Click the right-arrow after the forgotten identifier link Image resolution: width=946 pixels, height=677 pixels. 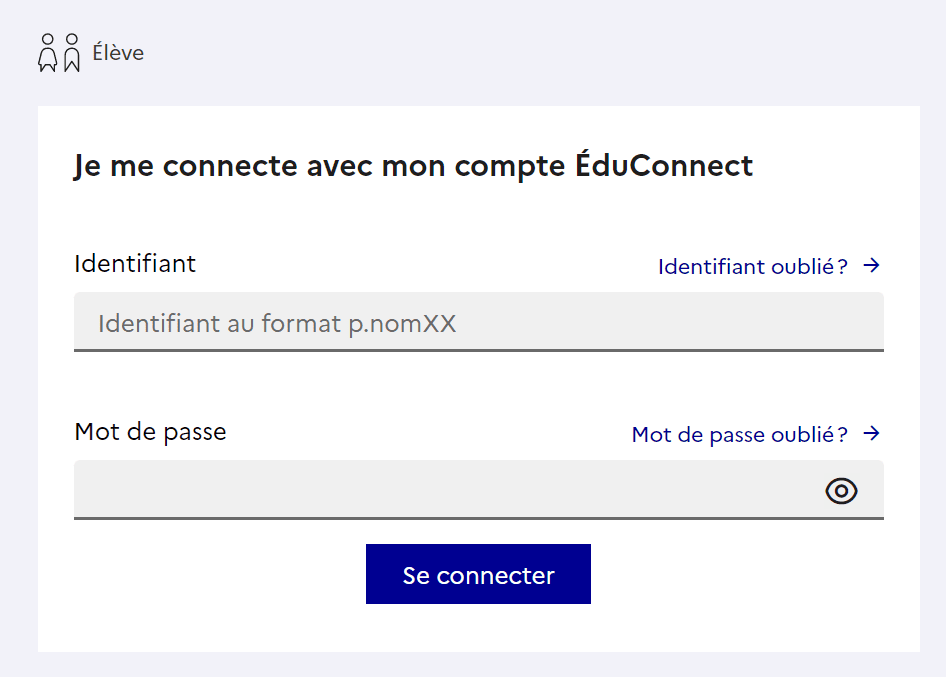[x=872, y=265]
